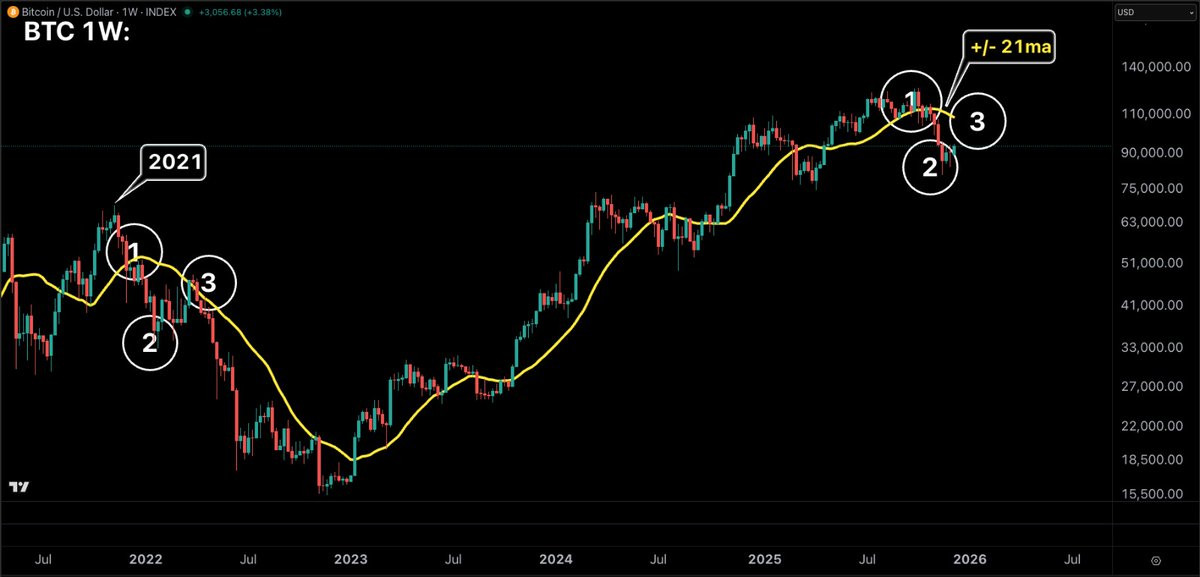Click the 63,000.00 price axis label
The height and width of the screenshot is (577, 1200).
coord(1154,223)
